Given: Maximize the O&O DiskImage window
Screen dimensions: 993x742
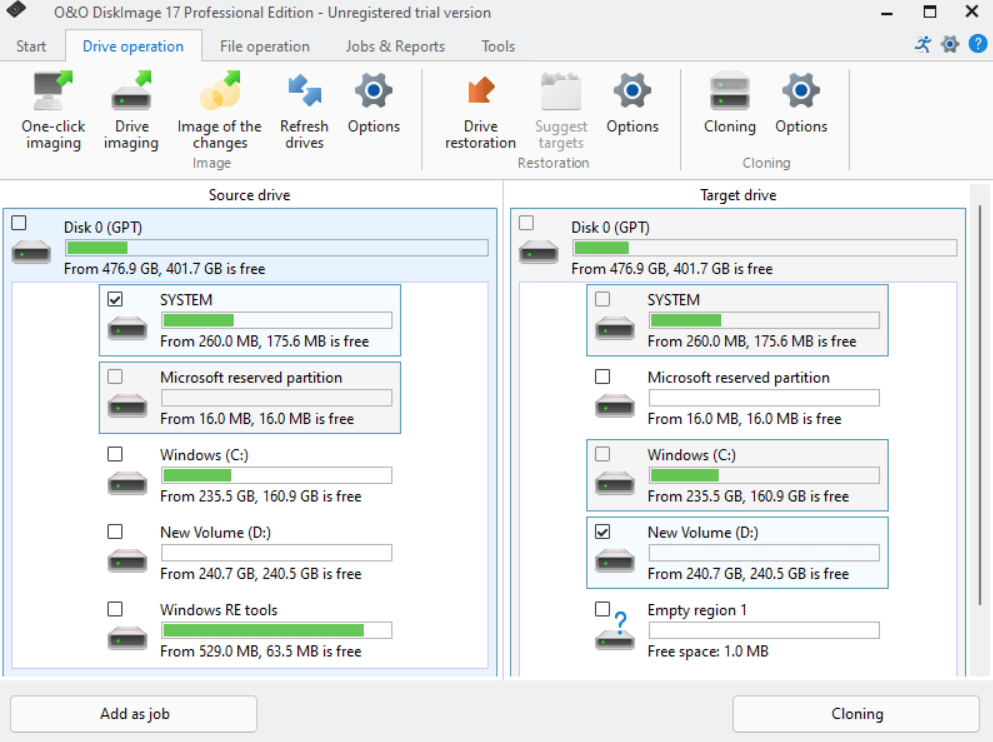Looking at the screenshot, I should (x=930, y=12).
